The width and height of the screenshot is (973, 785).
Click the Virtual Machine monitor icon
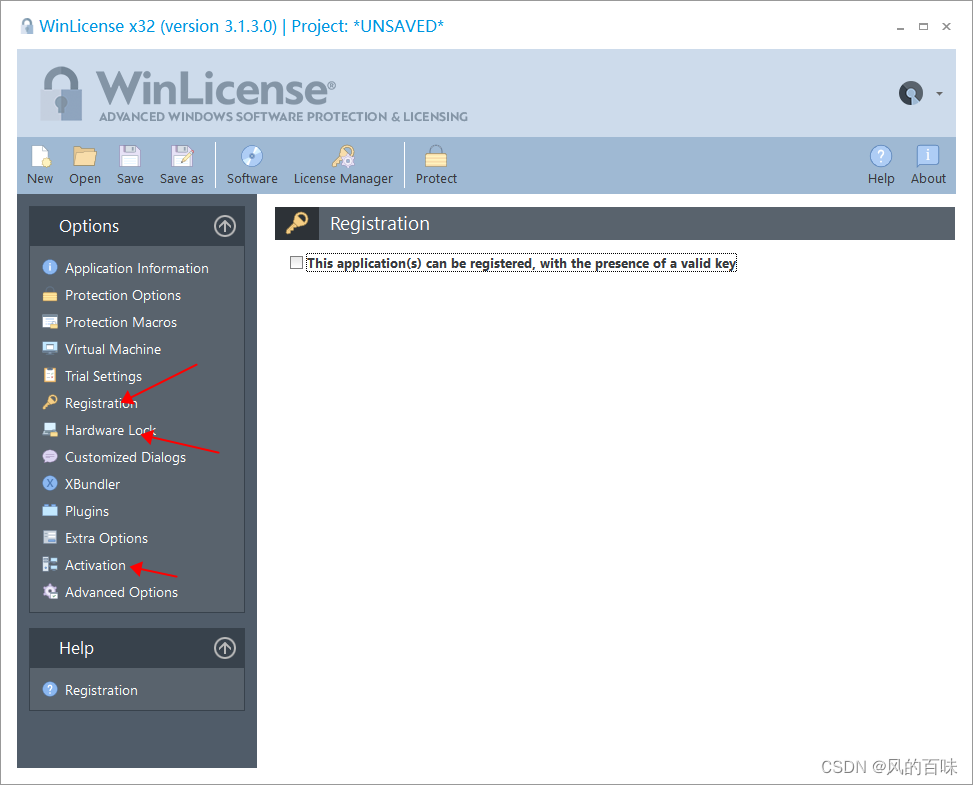tap(50, 348)
